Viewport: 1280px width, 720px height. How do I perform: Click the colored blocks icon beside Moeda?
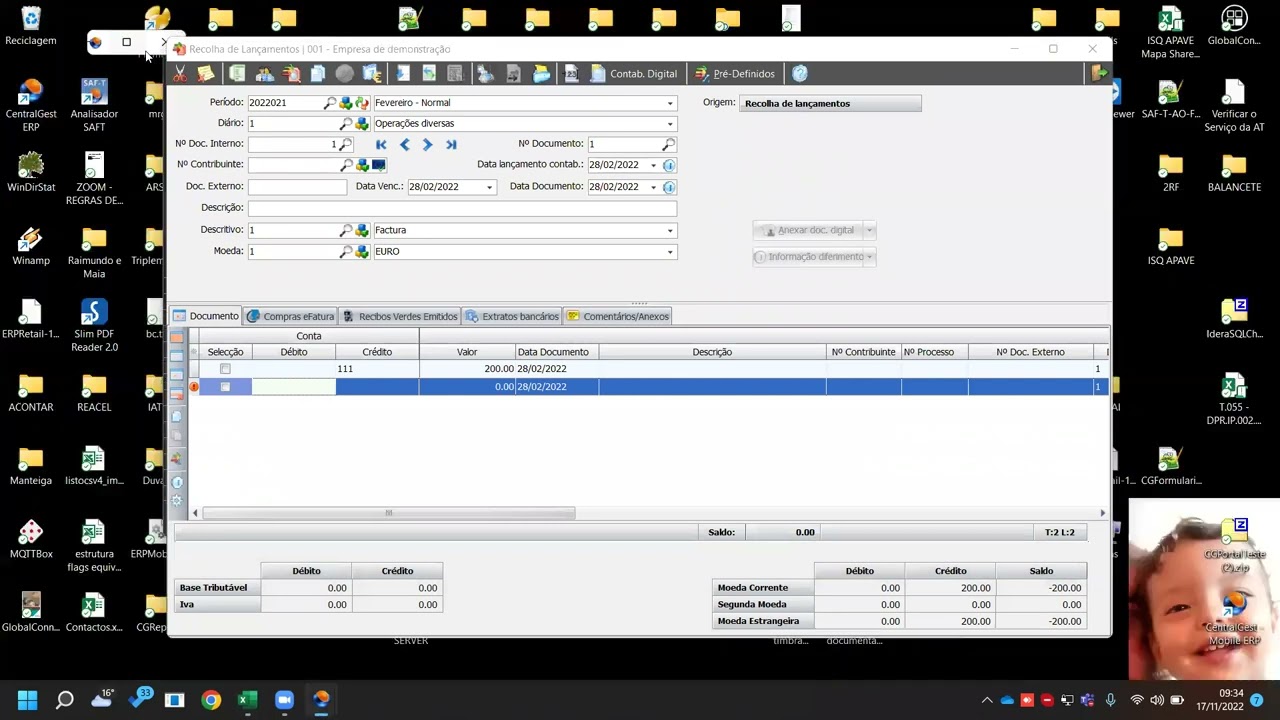point(362,252)
